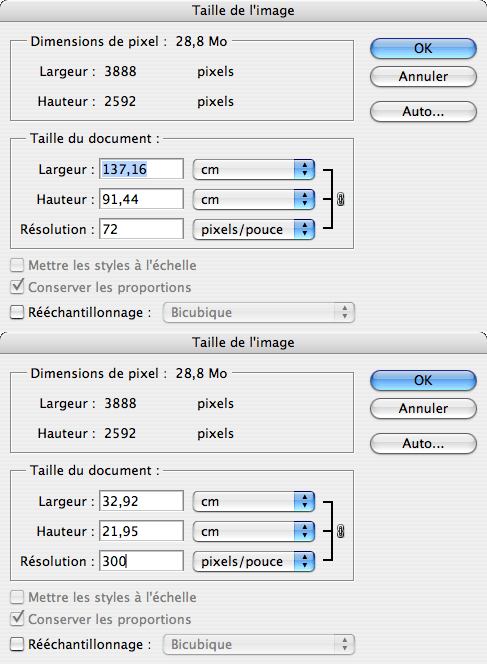The height and width of the screenshot is (664, 487).
Task: Open the cm unit dropdown beside Largeur 137,16
Action: point(254,169)
